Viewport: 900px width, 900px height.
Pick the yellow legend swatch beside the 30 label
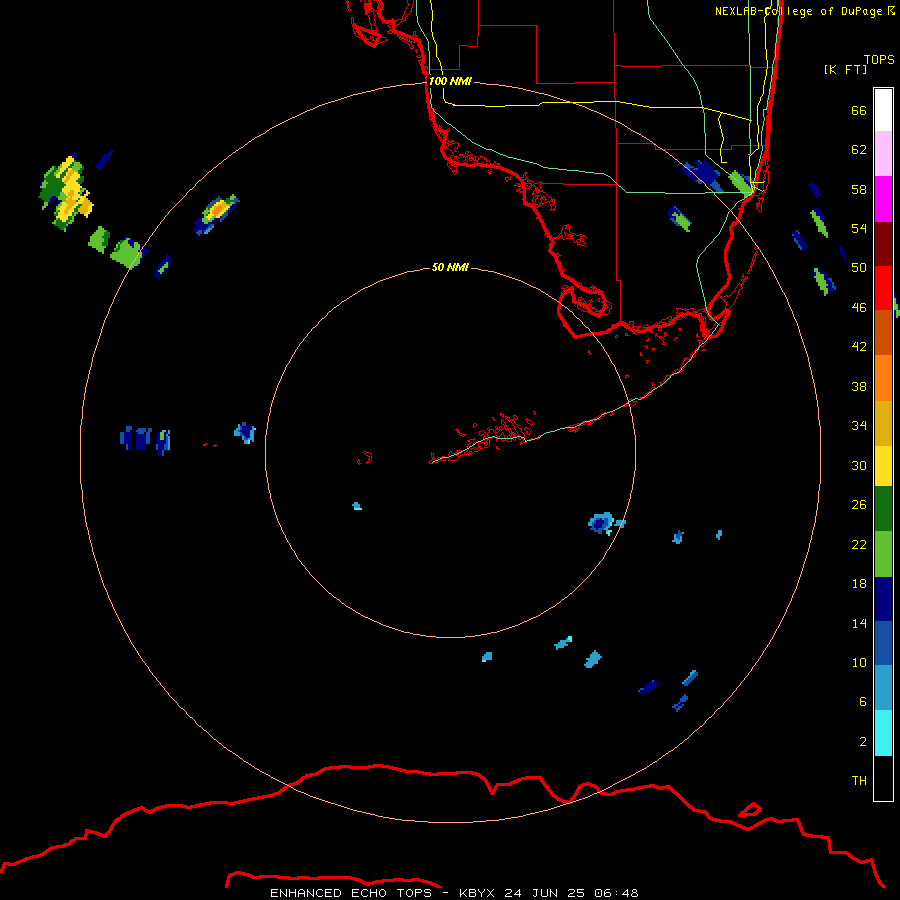click(883, 466)
